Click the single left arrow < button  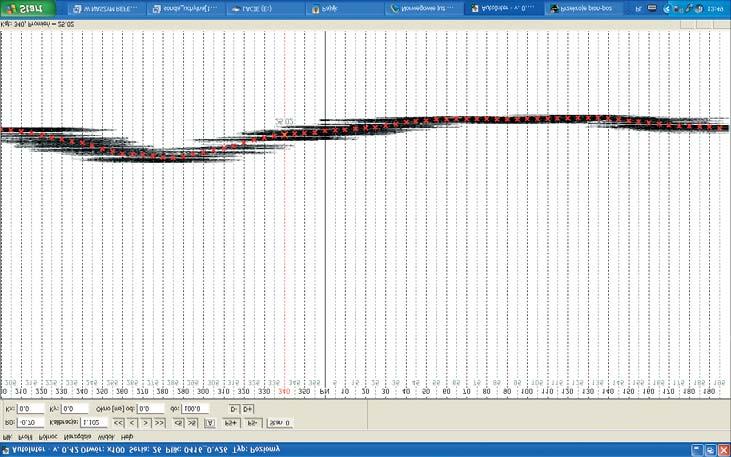tap(132, 423)
